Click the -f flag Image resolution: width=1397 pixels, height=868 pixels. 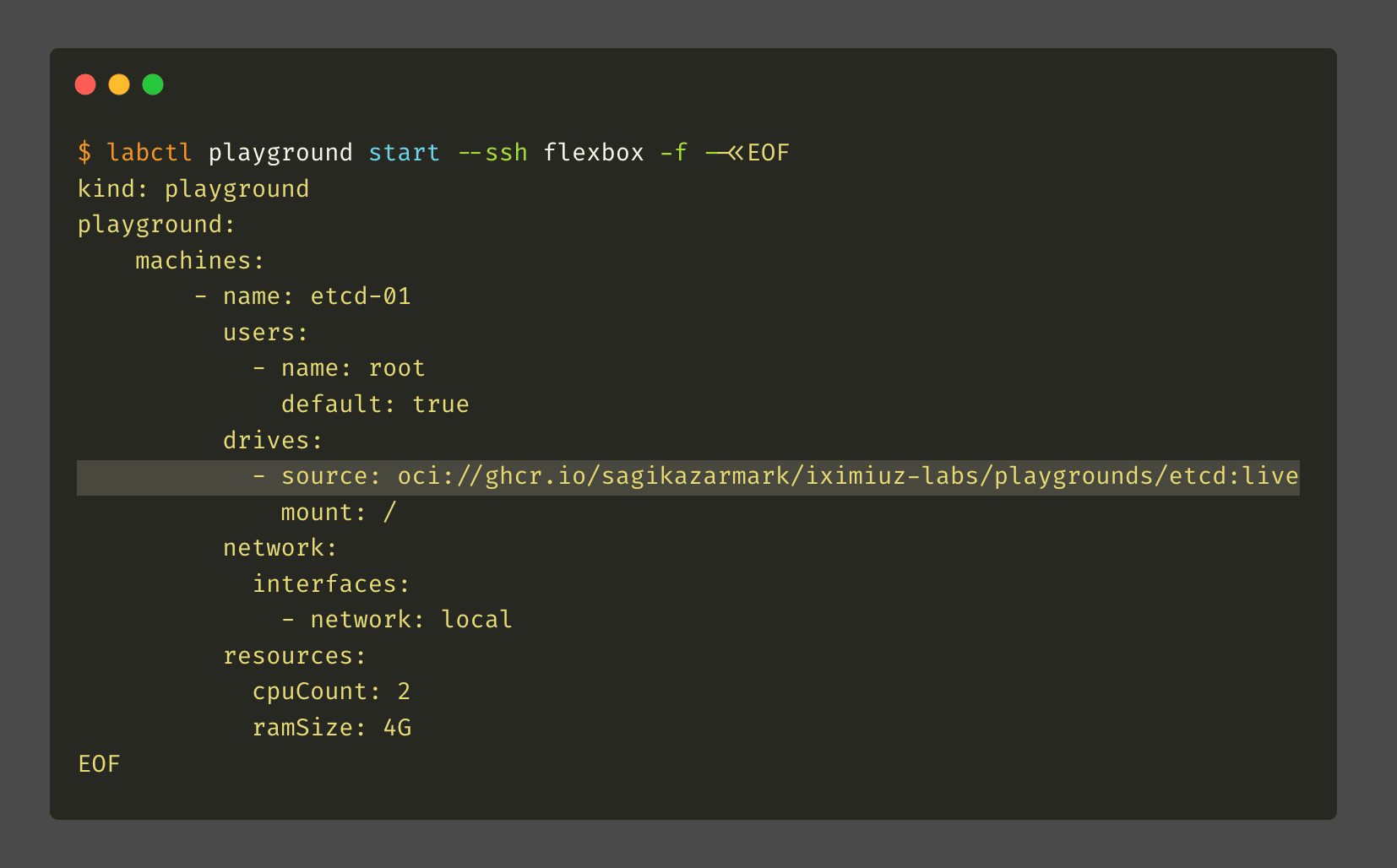point(673,153)
